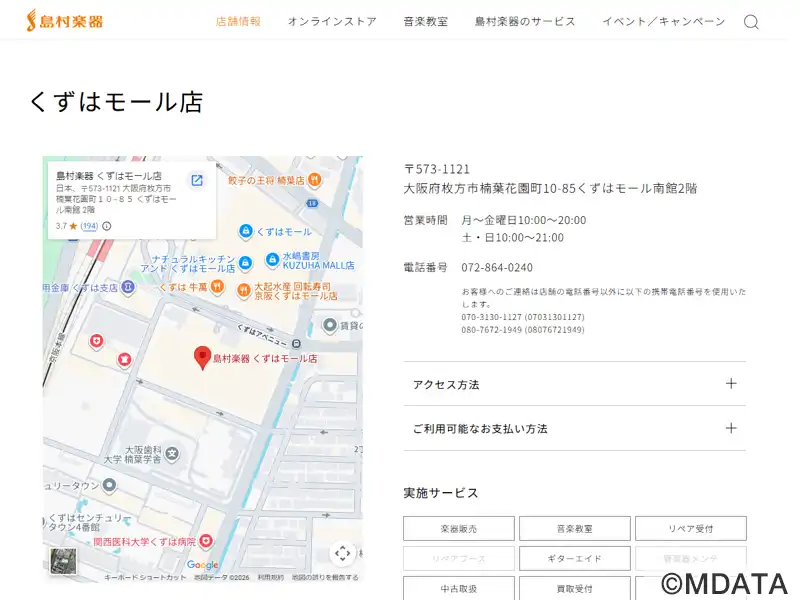Toggle the map camera controls button

(342, 553)
